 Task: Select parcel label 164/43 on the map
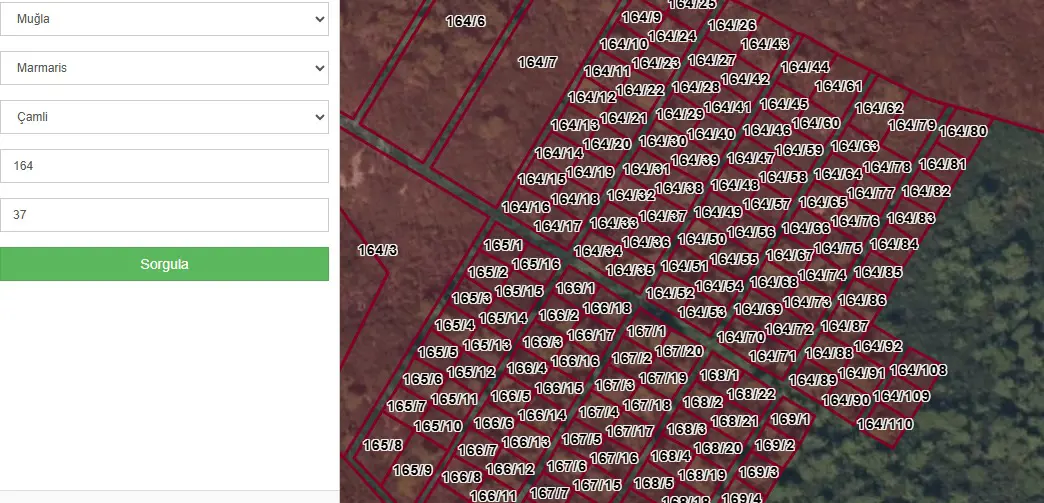[765, 44]
